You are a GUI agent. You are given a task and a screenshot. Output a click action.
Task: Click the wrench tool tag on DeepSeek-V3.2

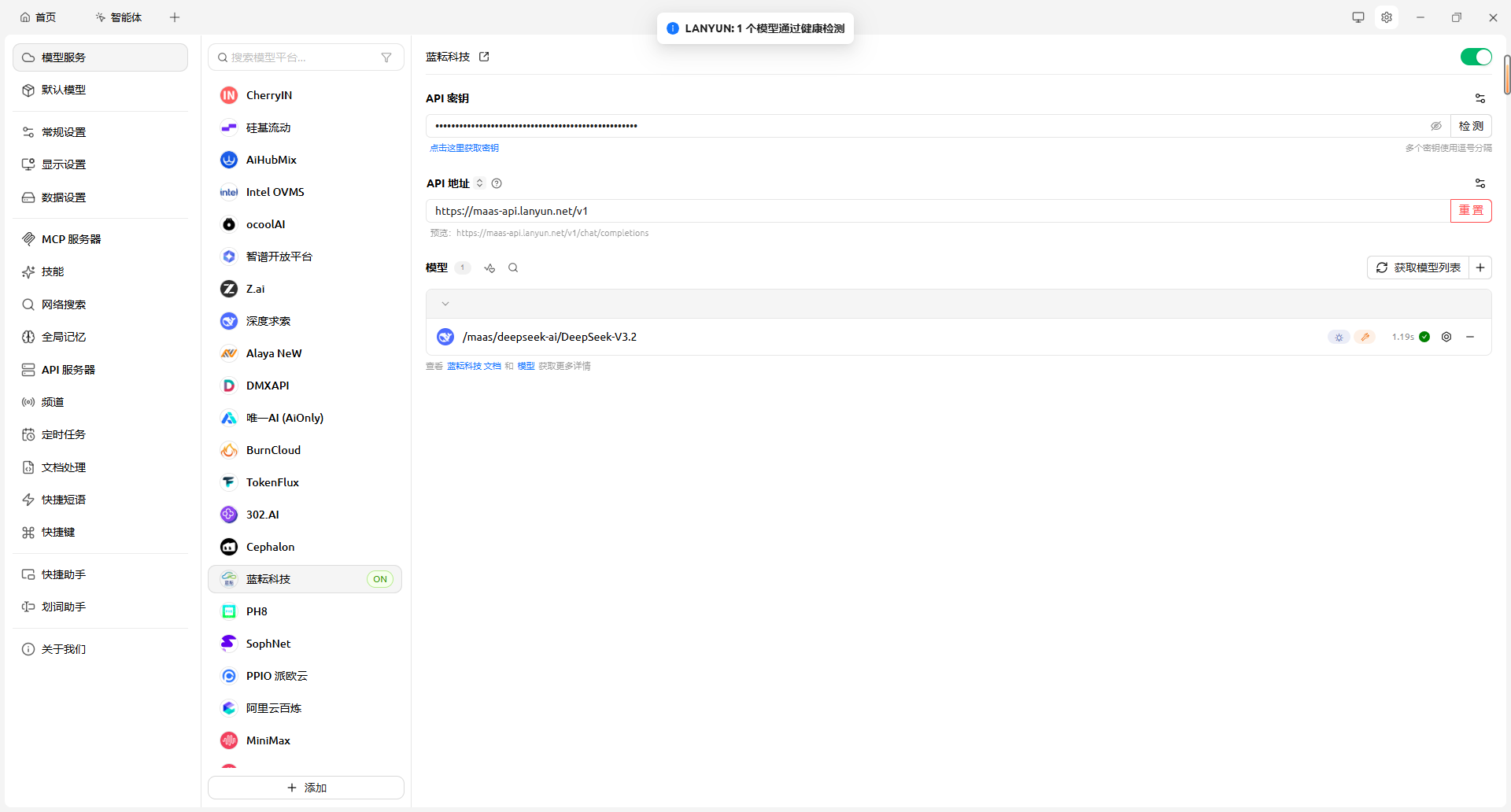coord(1365,337)
